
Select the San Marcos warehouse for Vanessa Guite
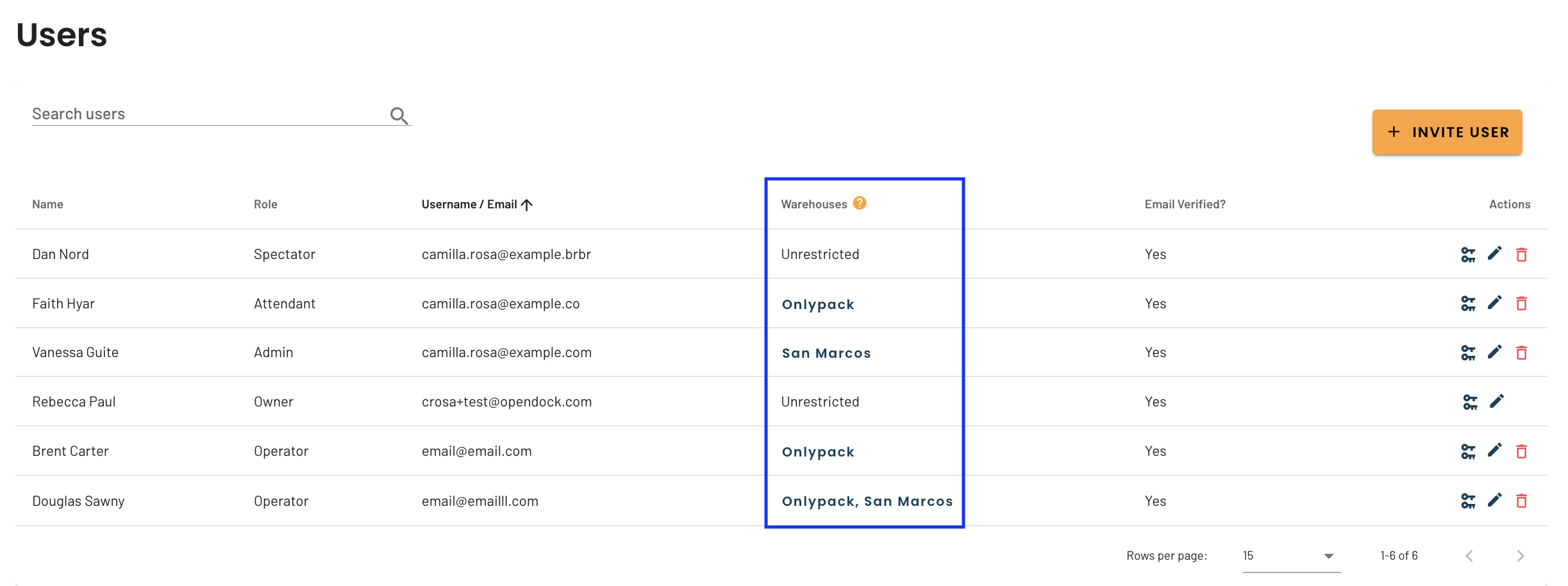pyautogui.click(x=826, y=353)
